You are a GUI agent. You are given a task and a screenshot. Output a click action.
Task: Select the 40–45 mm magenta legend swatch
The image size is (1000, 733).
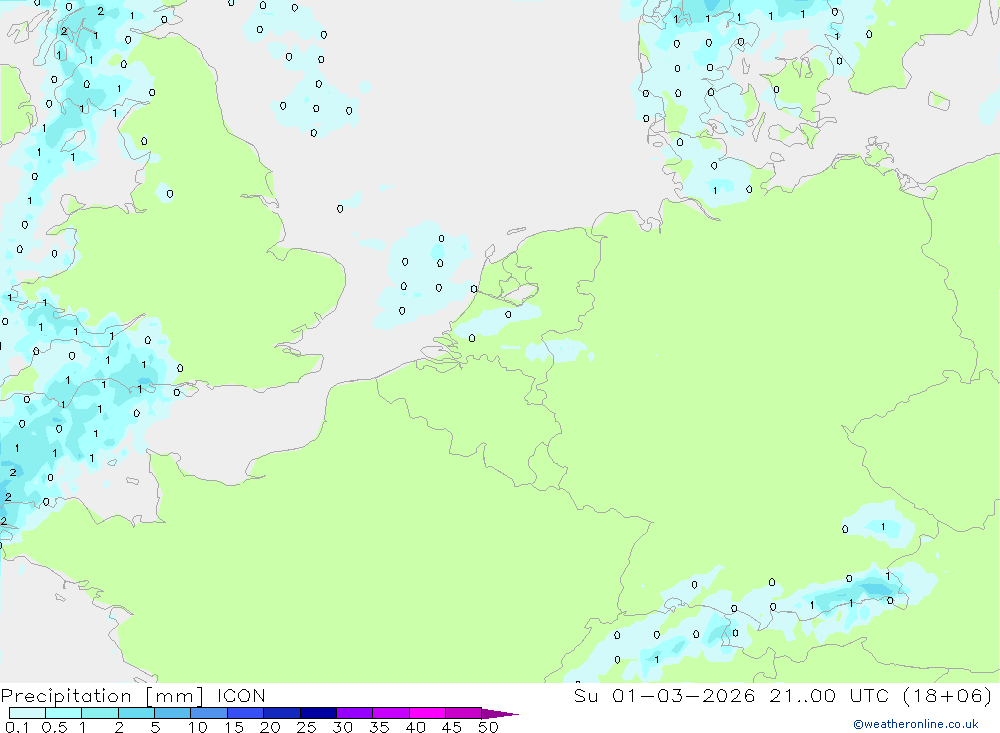tap(427, 713)
